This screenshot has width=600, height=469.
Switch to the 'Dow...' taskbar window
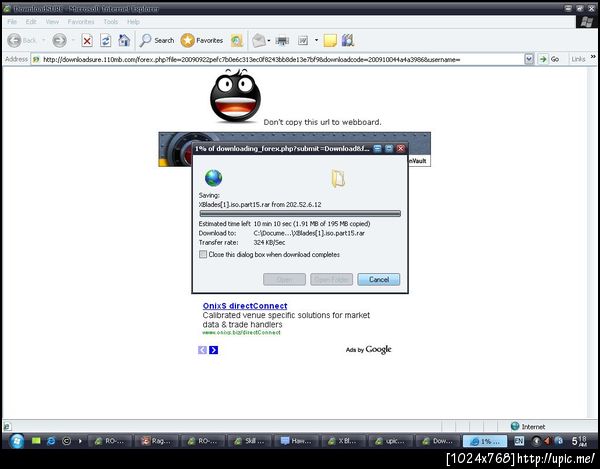437,441
